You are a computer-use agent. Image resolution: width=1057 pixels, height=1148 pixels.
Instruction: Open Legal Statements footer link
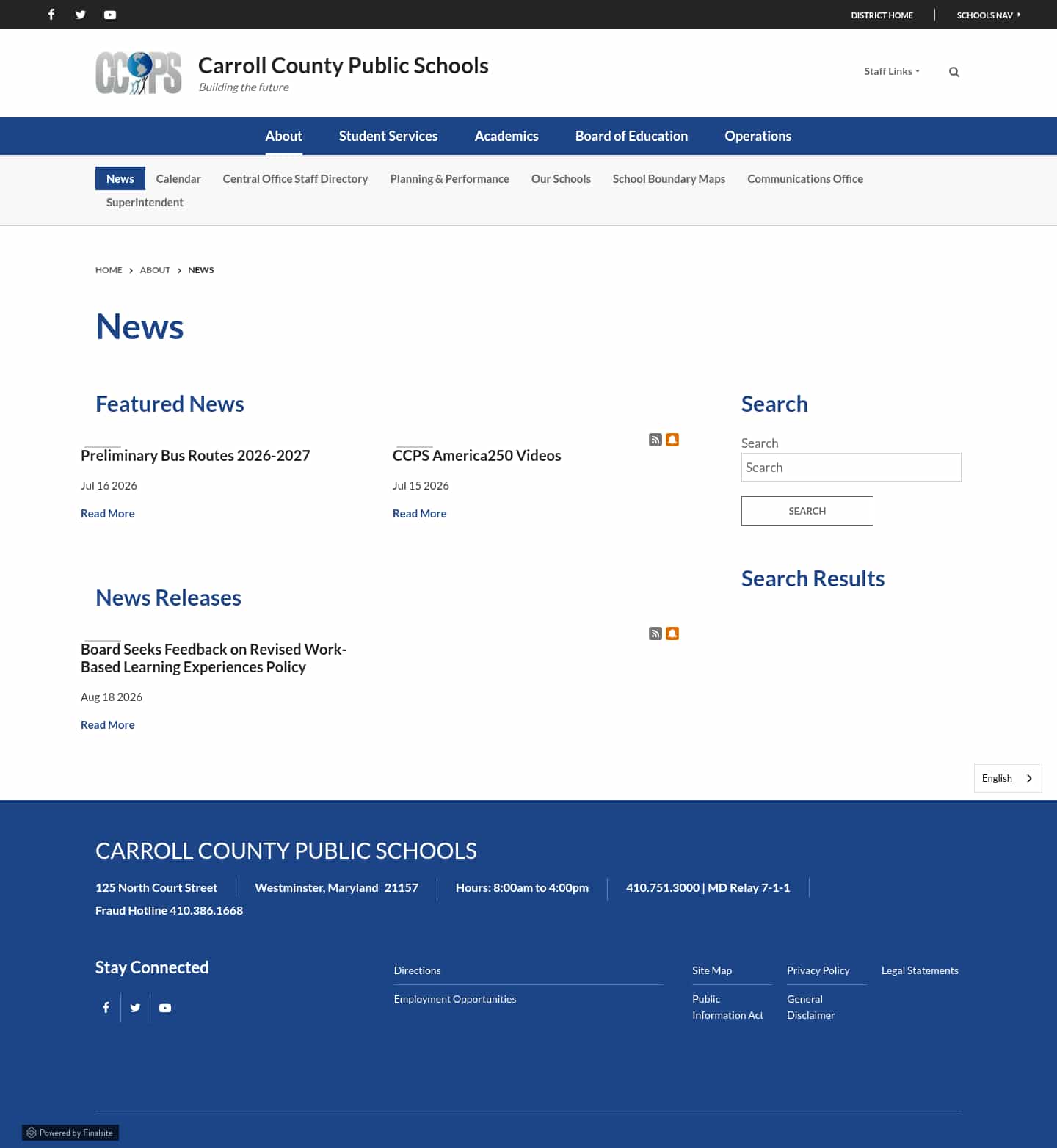[x=920, y=970]
